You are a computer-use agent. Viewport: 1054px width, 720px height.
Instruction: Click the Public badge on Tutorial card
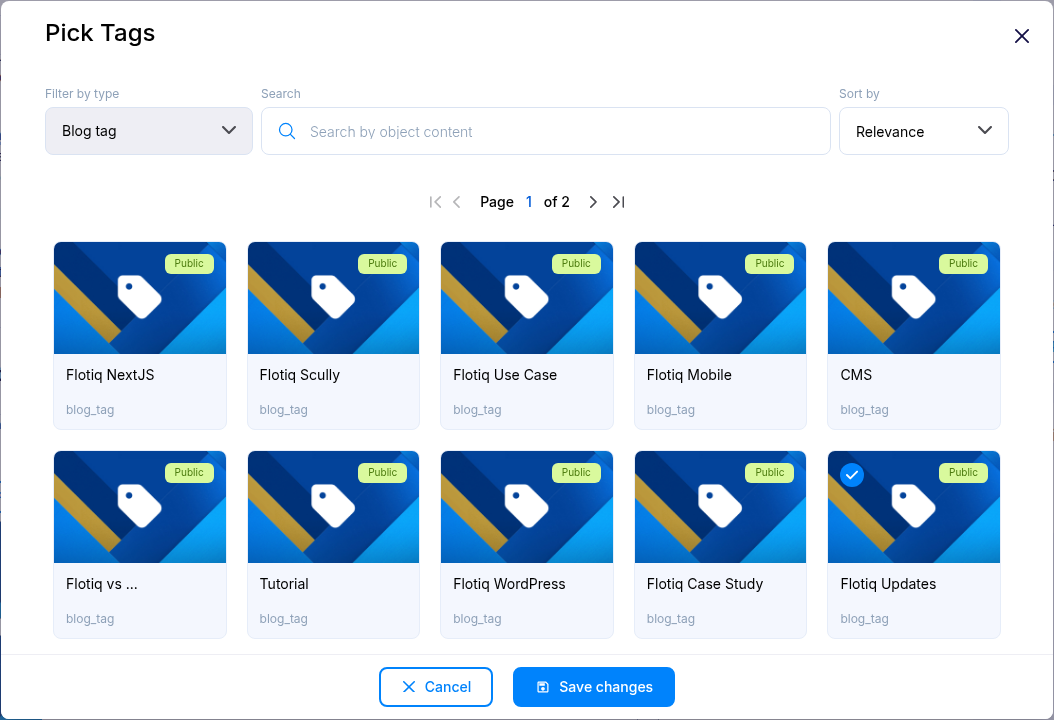382,473
